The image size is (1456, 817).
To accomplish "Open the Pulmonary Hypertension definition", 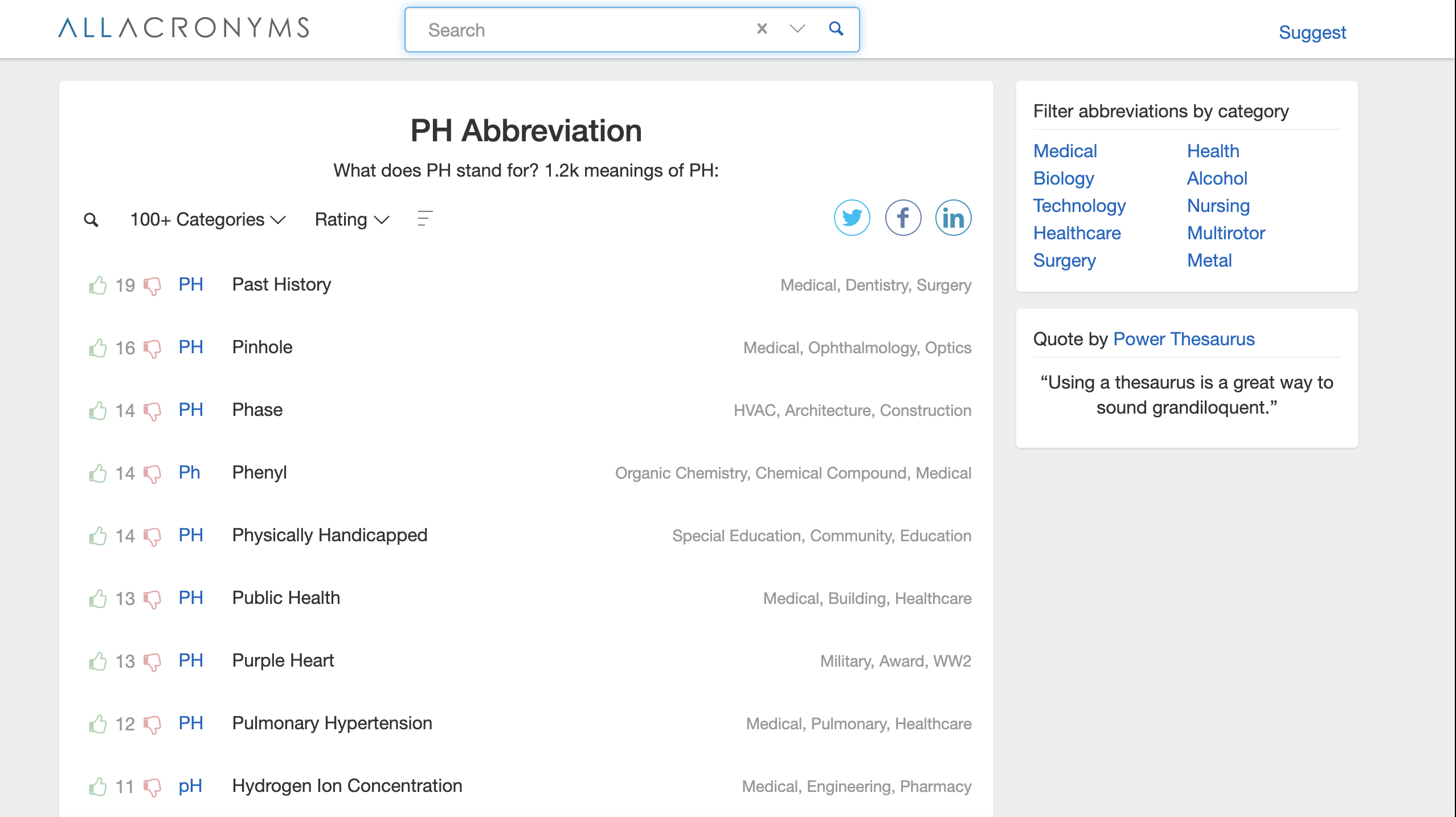I will coord(332,724).
